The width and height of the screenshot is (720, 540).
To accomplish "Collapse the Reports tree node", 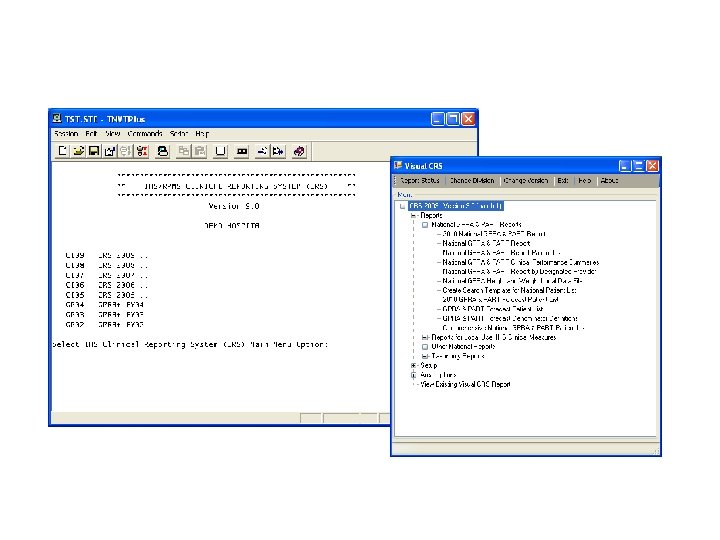I will coord(414,215).
